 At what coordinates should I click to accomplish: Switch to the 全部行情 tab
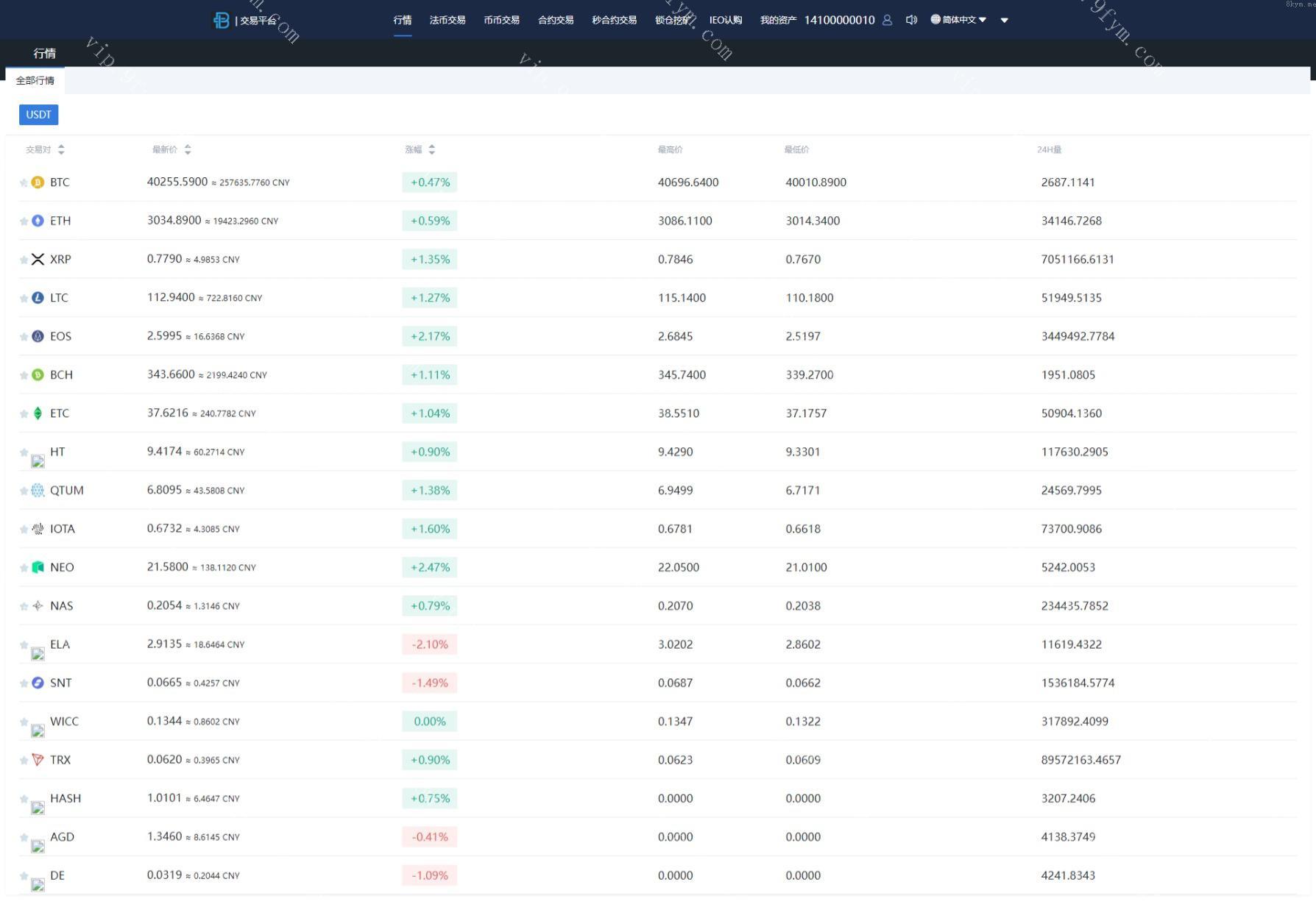[35, 80]
